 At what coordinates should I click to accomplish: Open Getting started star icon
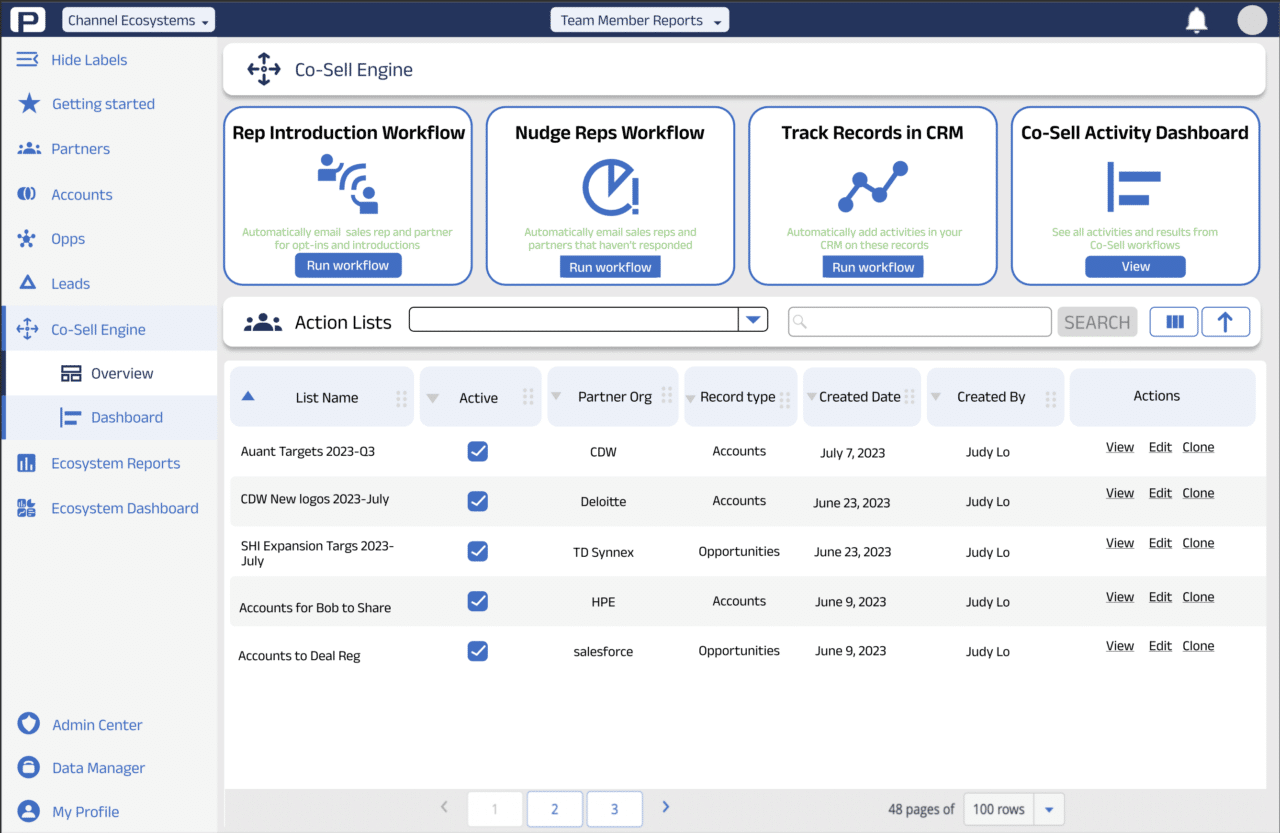coord(29,104)
